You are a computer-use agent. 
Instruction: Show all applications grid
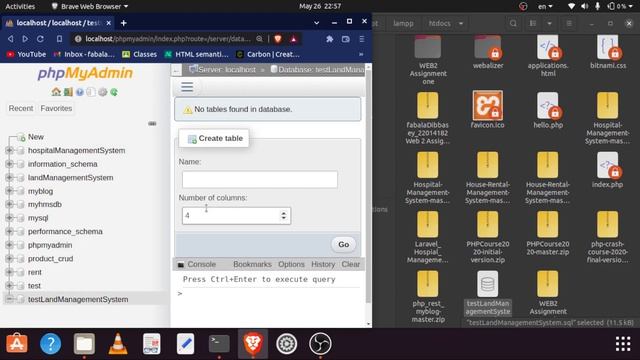[x=623, y=344]
